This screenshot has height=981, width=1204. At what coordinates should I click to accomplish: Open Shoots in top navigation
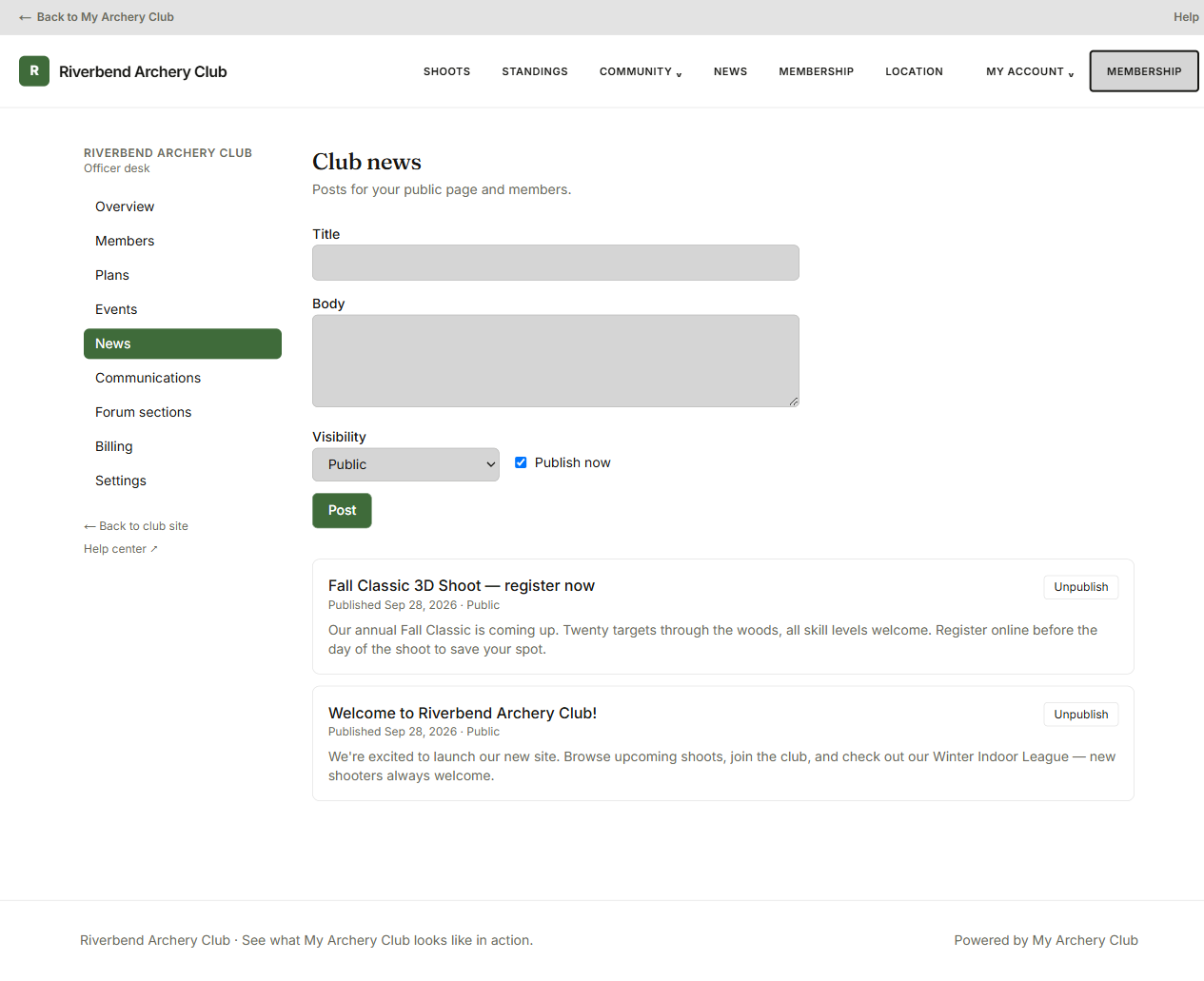click(446, 71)
